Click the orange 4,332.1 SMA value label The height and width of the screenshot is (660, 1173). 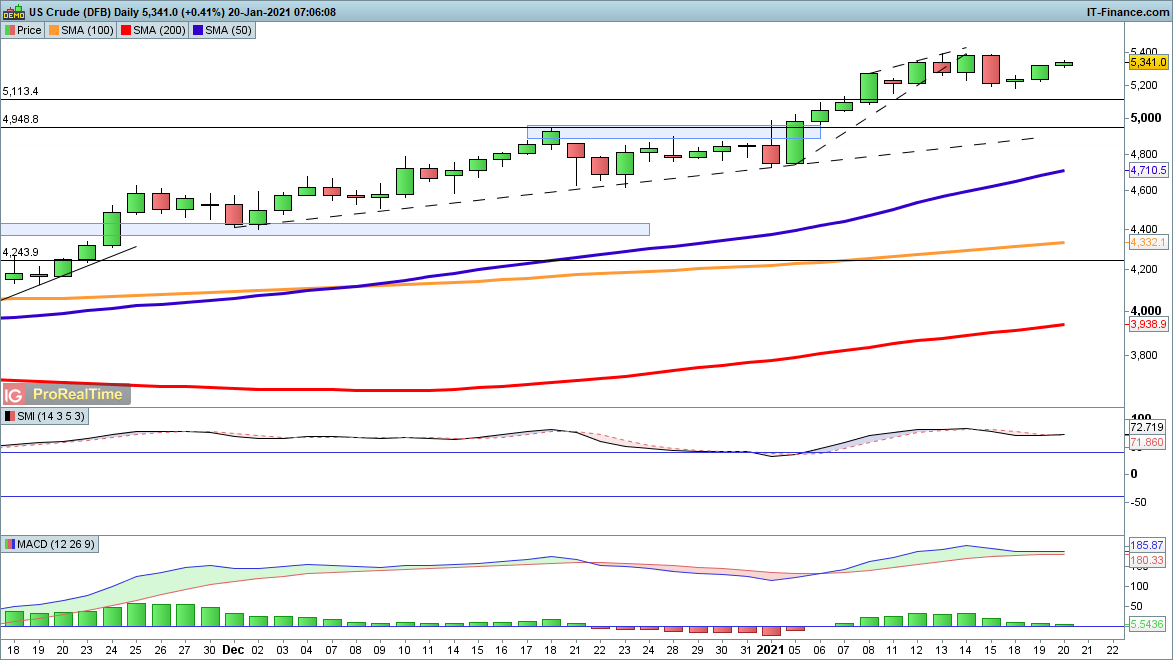1148,242
